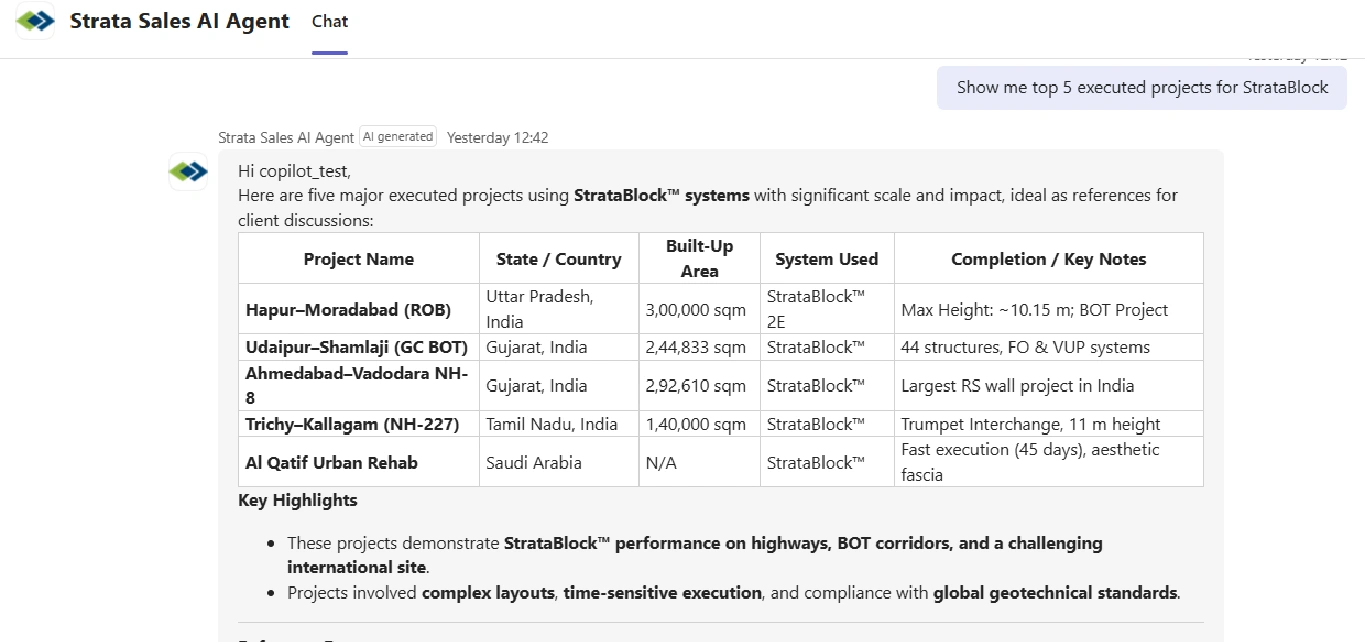Click the Yesterday 12:42 timestamp
The height and width of the screenshot is (642, 1365).
[497, 138]
